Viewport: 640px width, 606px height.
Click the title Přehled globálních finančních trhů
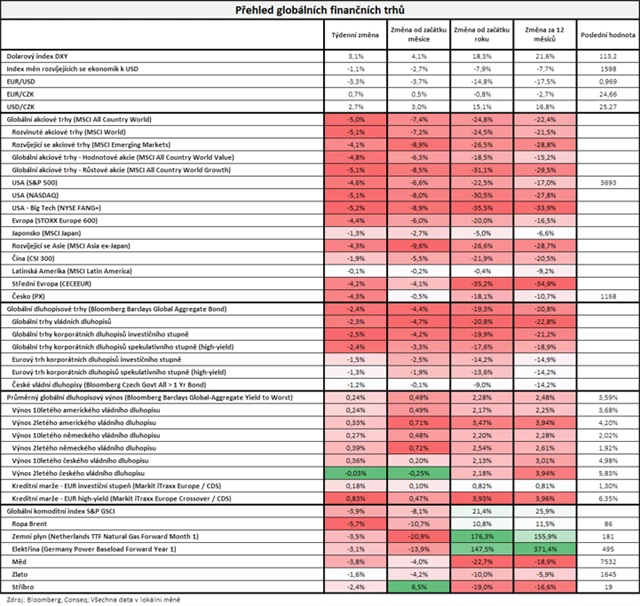click(x=319, y=9)
